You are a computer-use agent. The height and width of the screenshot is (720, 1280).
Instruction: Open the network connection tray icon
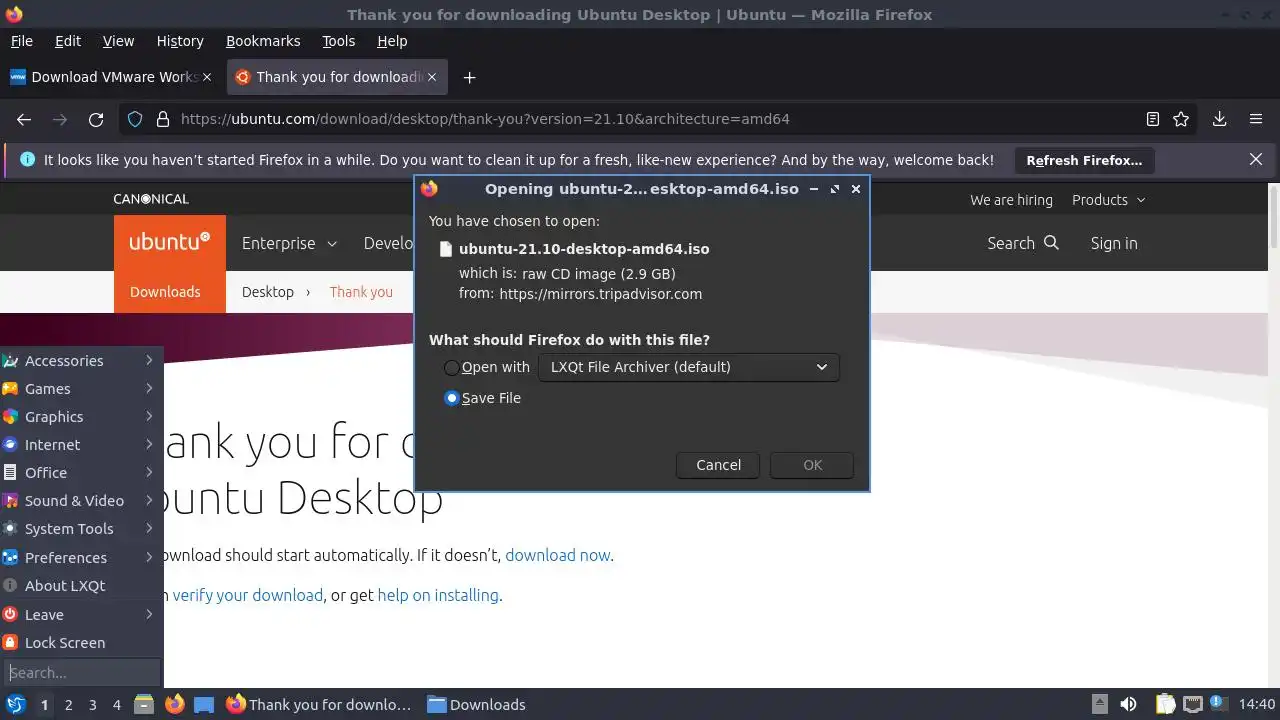[1192, 705]
